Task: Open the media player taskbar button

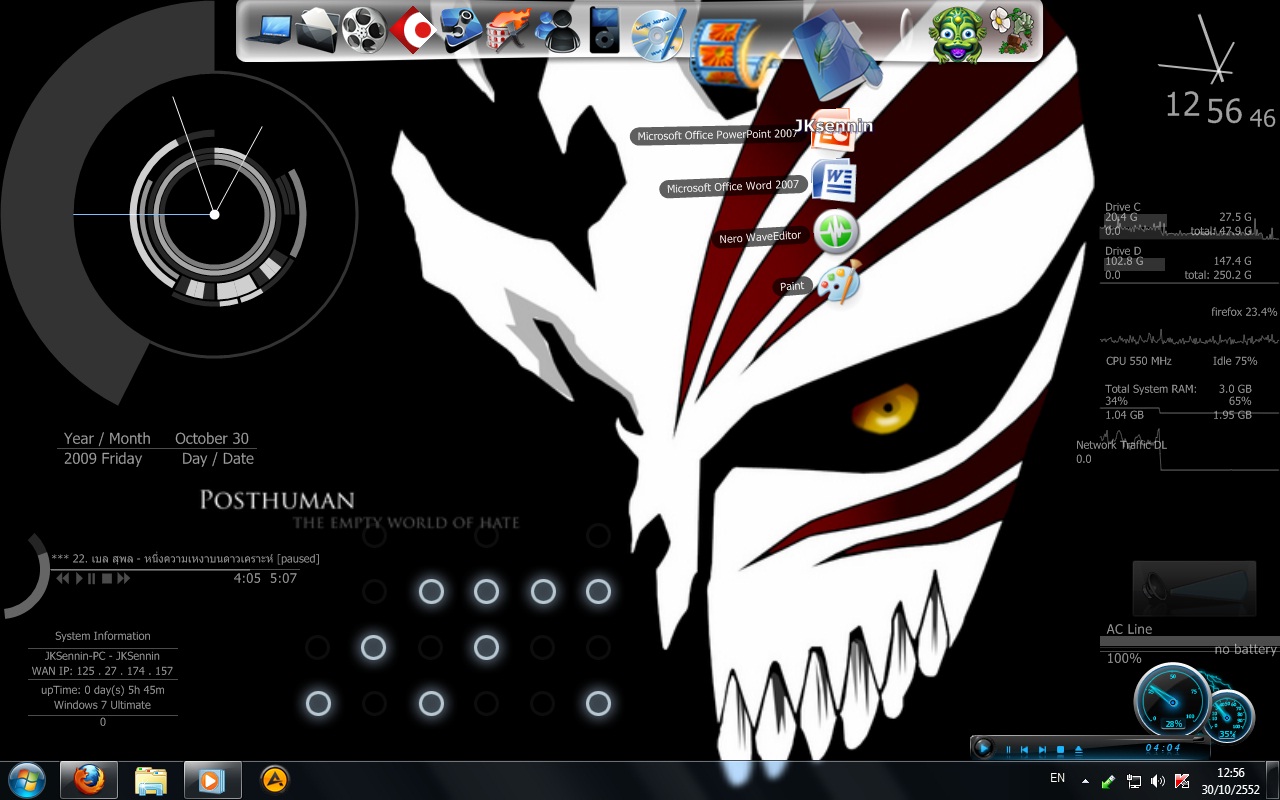Action: tap(212, 779)
